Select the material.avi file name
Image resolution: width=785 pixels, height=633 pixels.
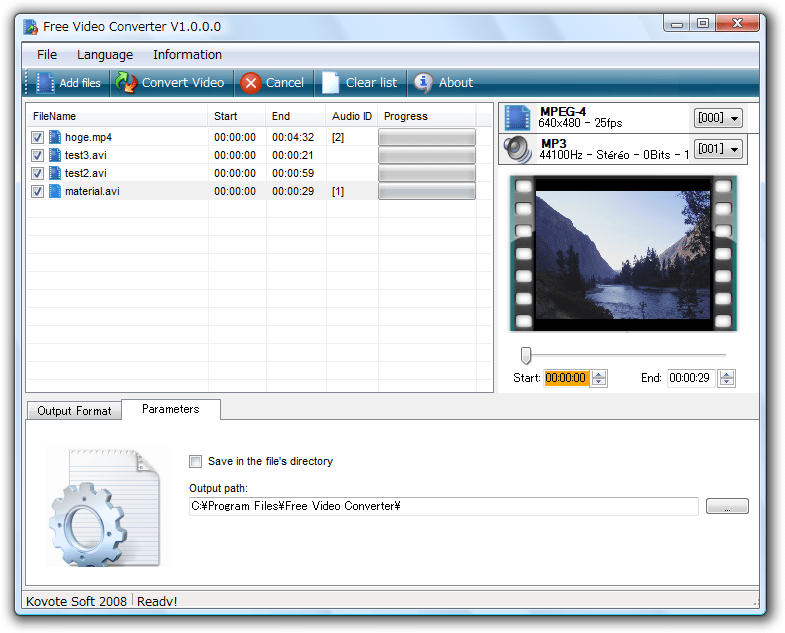click(92, 191)
